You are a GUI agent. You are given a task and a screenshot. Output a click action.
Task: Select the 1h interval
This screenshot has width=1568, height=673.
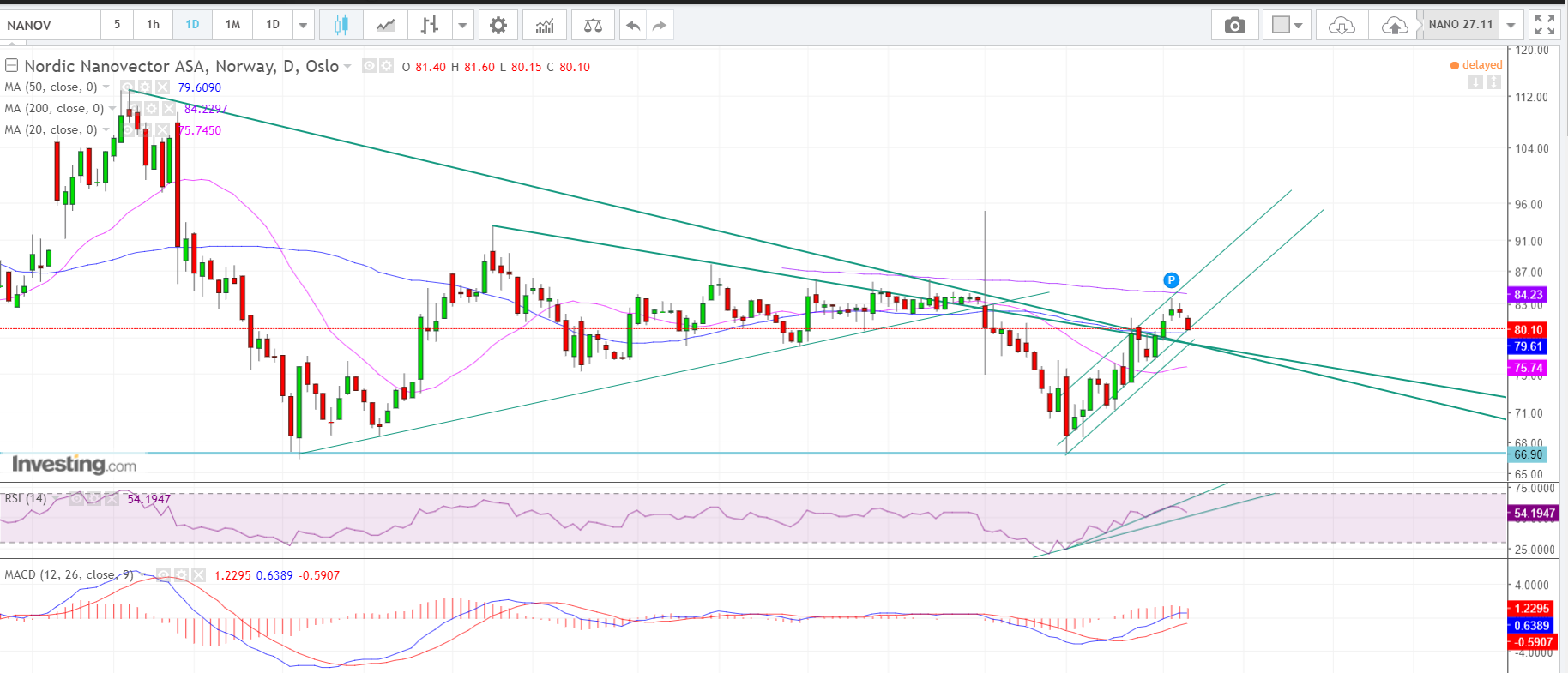pyautogui.click(x=153, y=25)
